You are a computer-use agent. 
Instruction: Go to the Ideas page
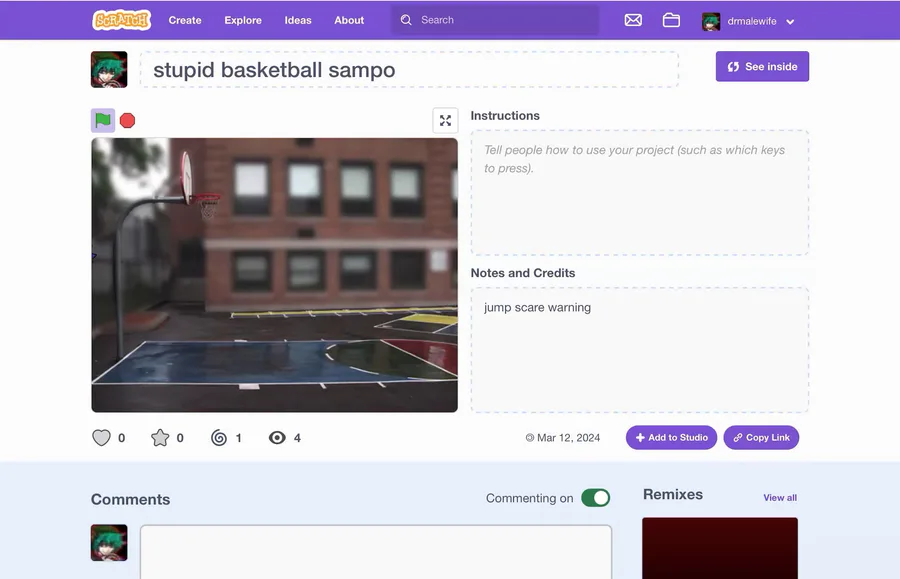(298, 20)
